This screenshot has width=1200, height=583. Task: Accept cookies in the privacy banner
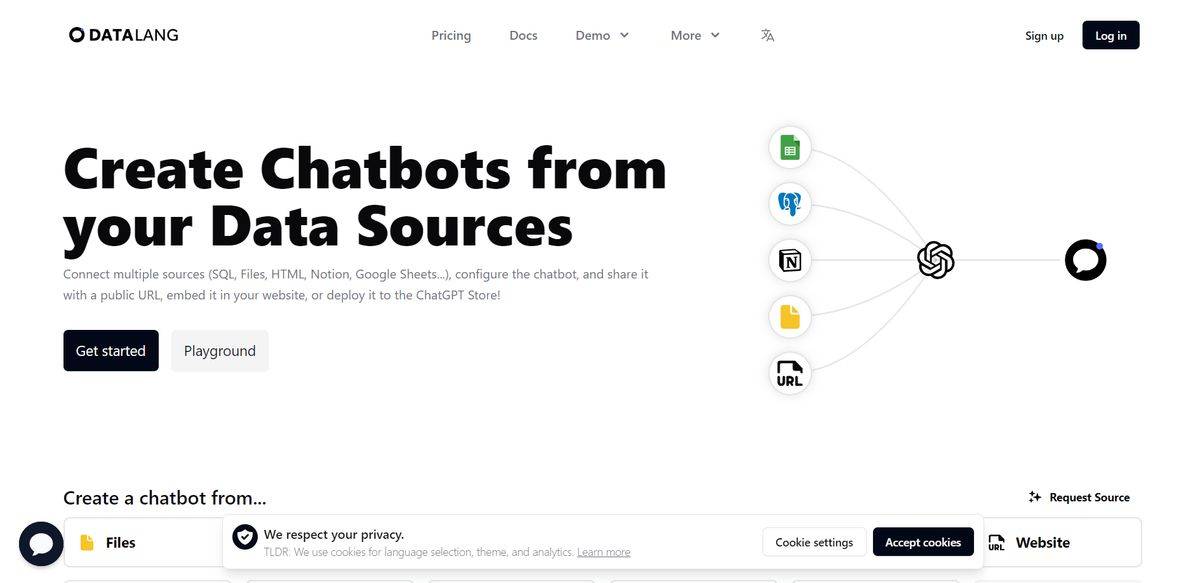pos(922,542)
